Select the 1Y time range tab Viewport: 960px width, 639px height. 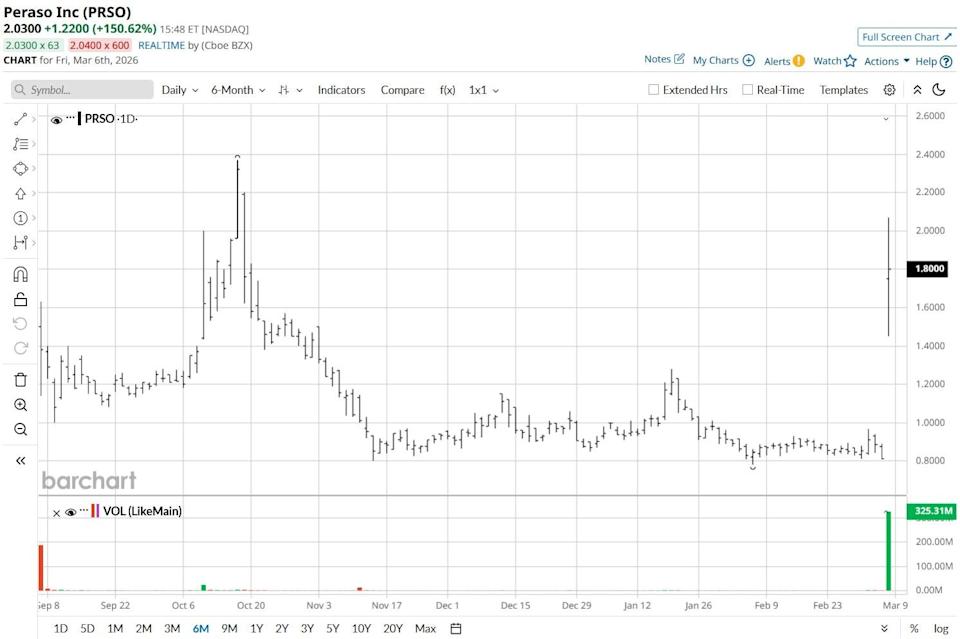point(256,628)
